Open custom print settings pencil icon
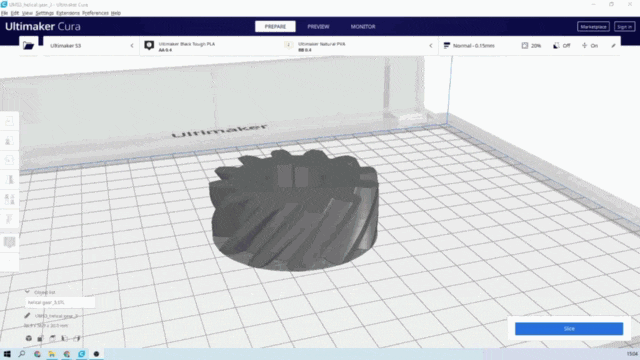Viewport: 640px width, 360px height. 613,46
